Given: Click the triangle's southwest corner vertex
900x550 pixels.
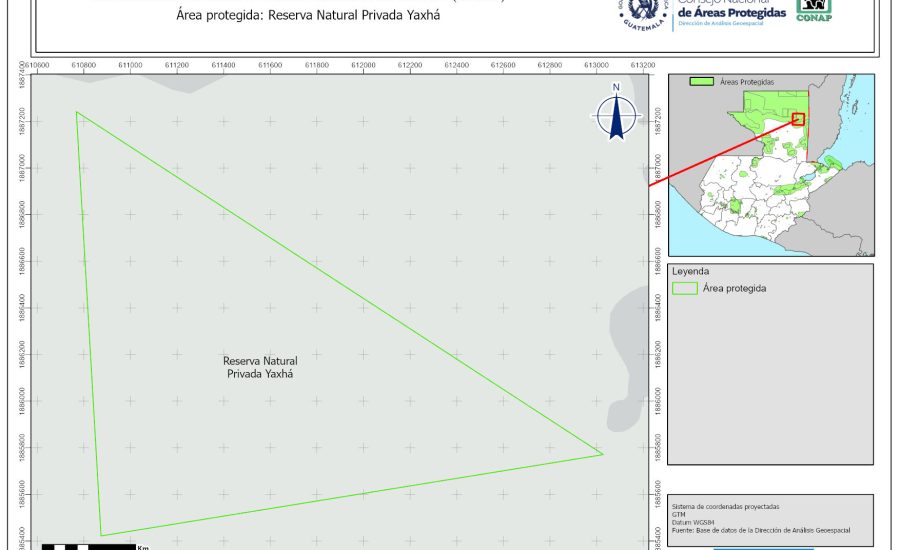Looking at the screenshot, I should coord(101,536).
